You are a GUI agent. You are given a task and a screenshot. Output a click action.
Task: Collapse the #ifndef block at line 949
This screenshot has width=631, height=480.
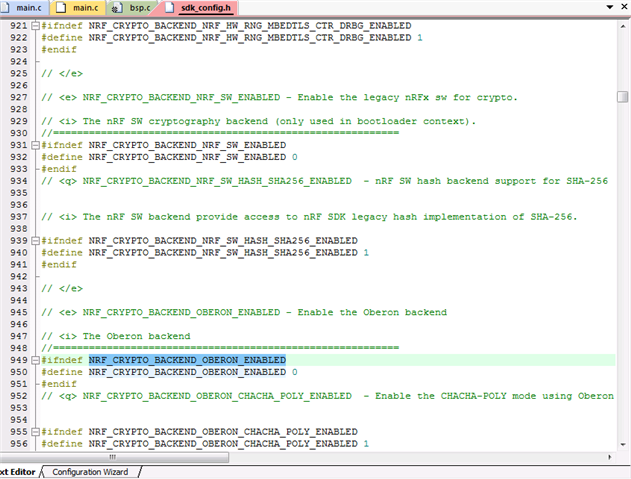(x=35, y=360)
